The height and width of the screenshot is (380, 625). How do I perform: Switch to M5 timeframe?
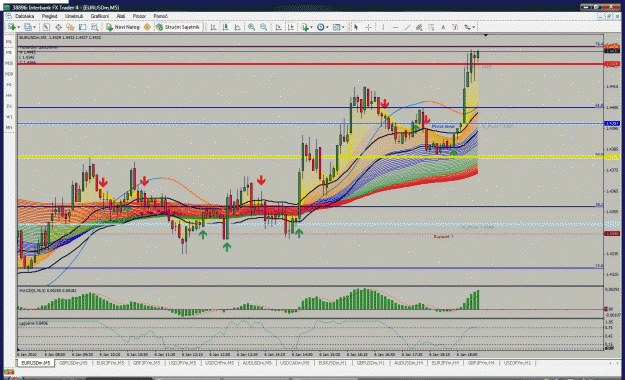(9, 53)
